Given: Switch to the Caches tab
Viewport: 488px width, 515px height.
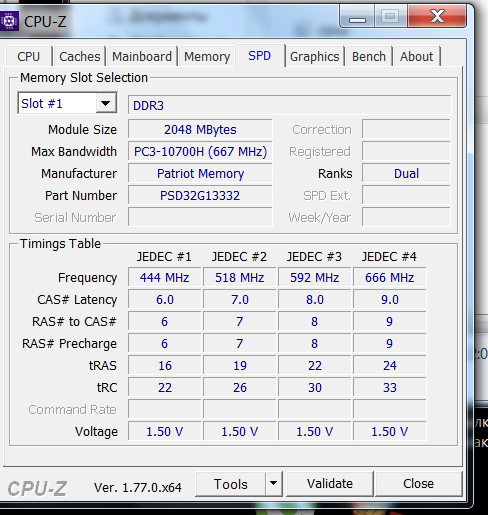Looking at the screenshot, I should (x=80, y=57).
